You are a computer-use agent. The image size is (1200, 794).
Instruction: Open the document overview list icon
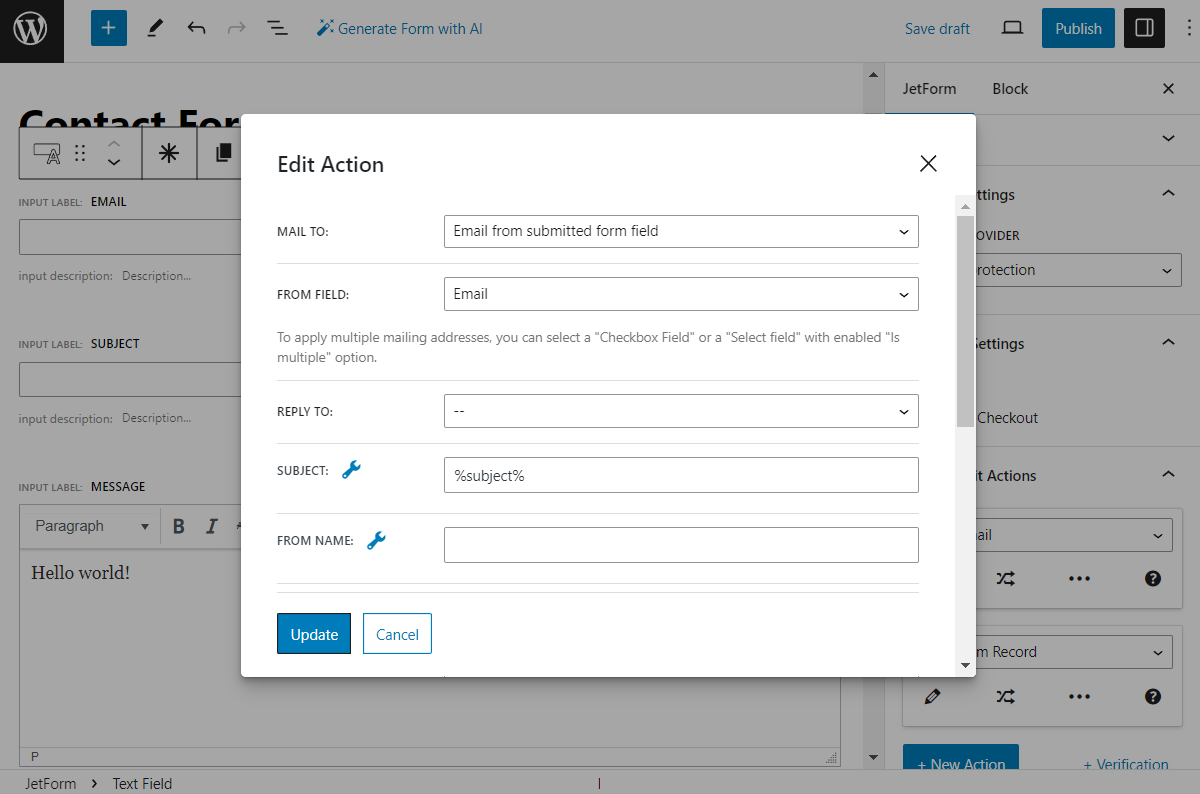click(278, 29)
